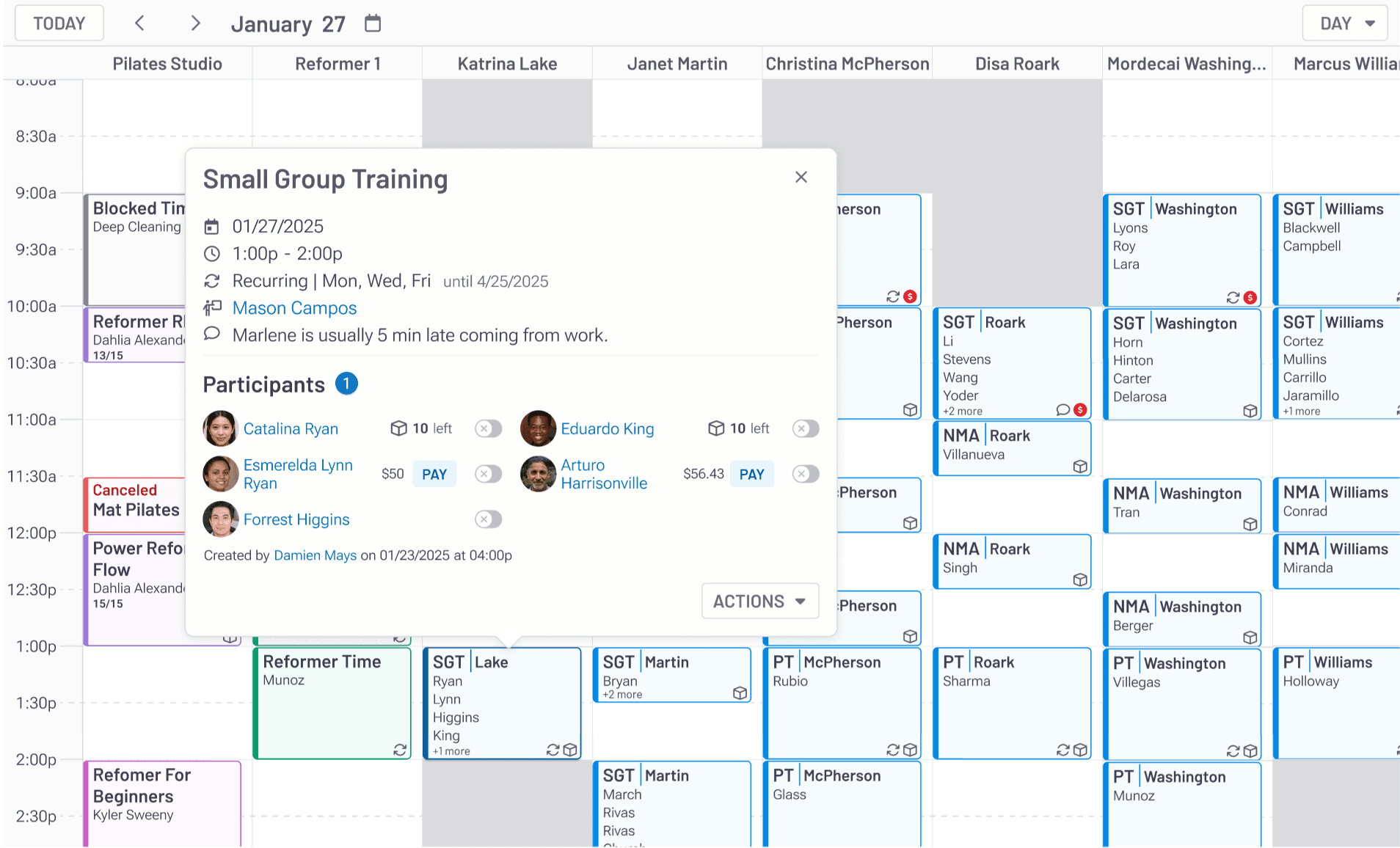Screen dimensions: 1400x848
Task: Click the chat bubble icon on Disa Roark's SGT event
Action: coord(1062,409)
